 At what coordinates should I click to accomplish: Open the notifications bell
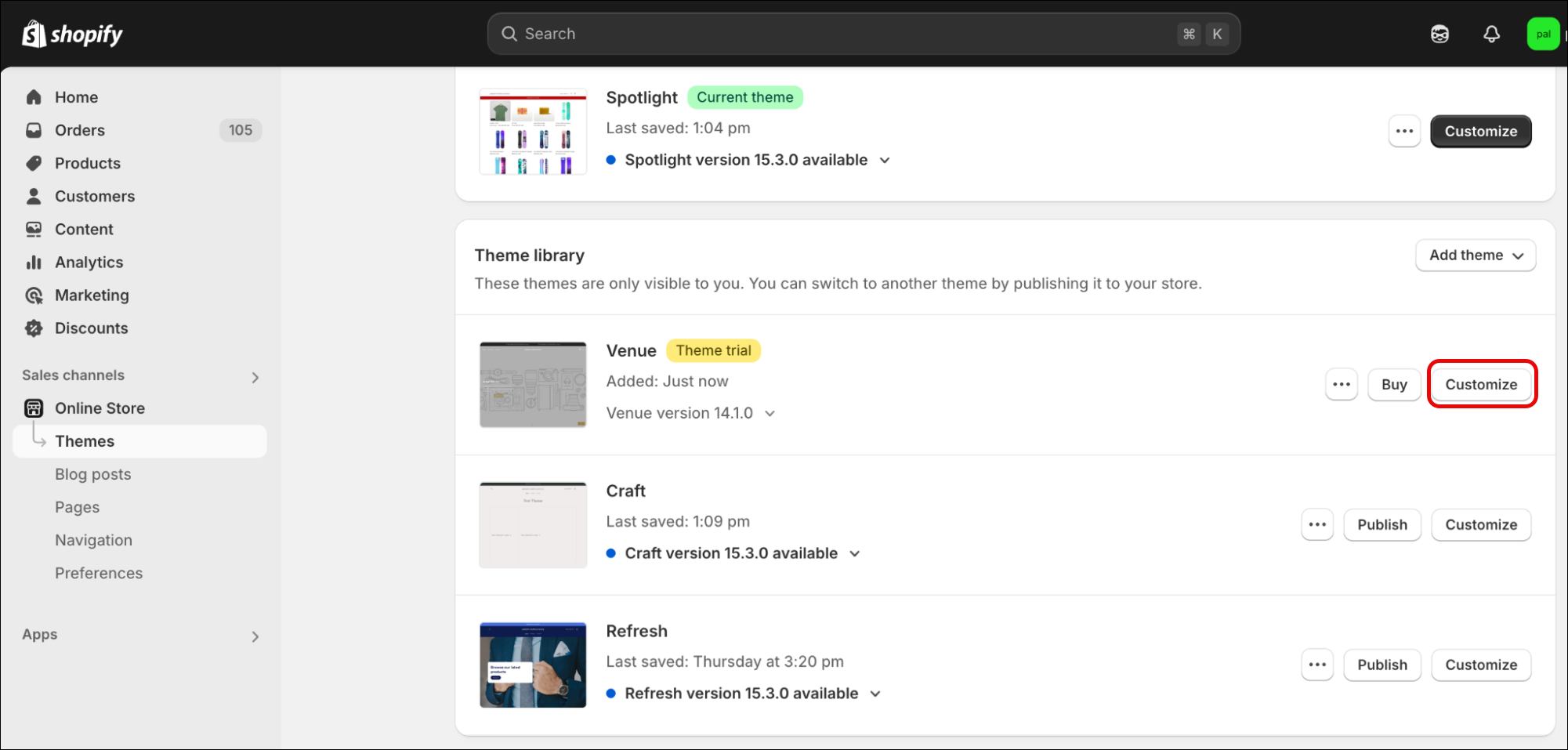[1491, 34]
